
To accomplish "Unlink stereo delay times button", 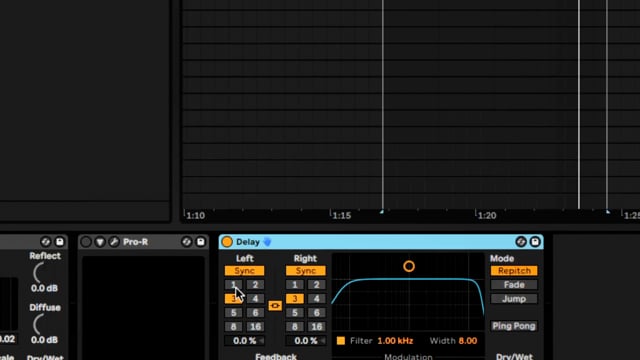I will click(x=275, y=306).
